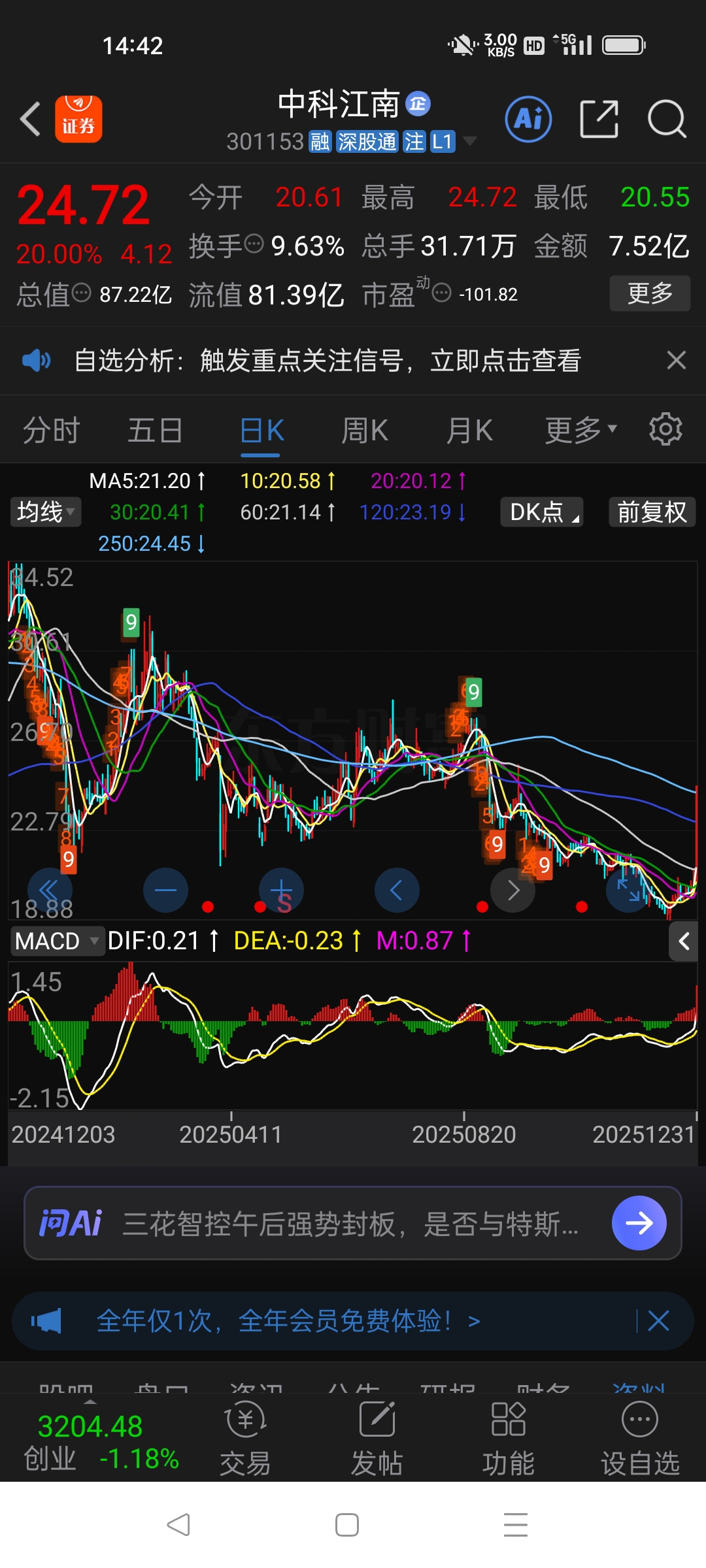The height and width of the screenshot is (1568, 706).
Task: Zoom out chart with minus button
Action: pos(165,890)
